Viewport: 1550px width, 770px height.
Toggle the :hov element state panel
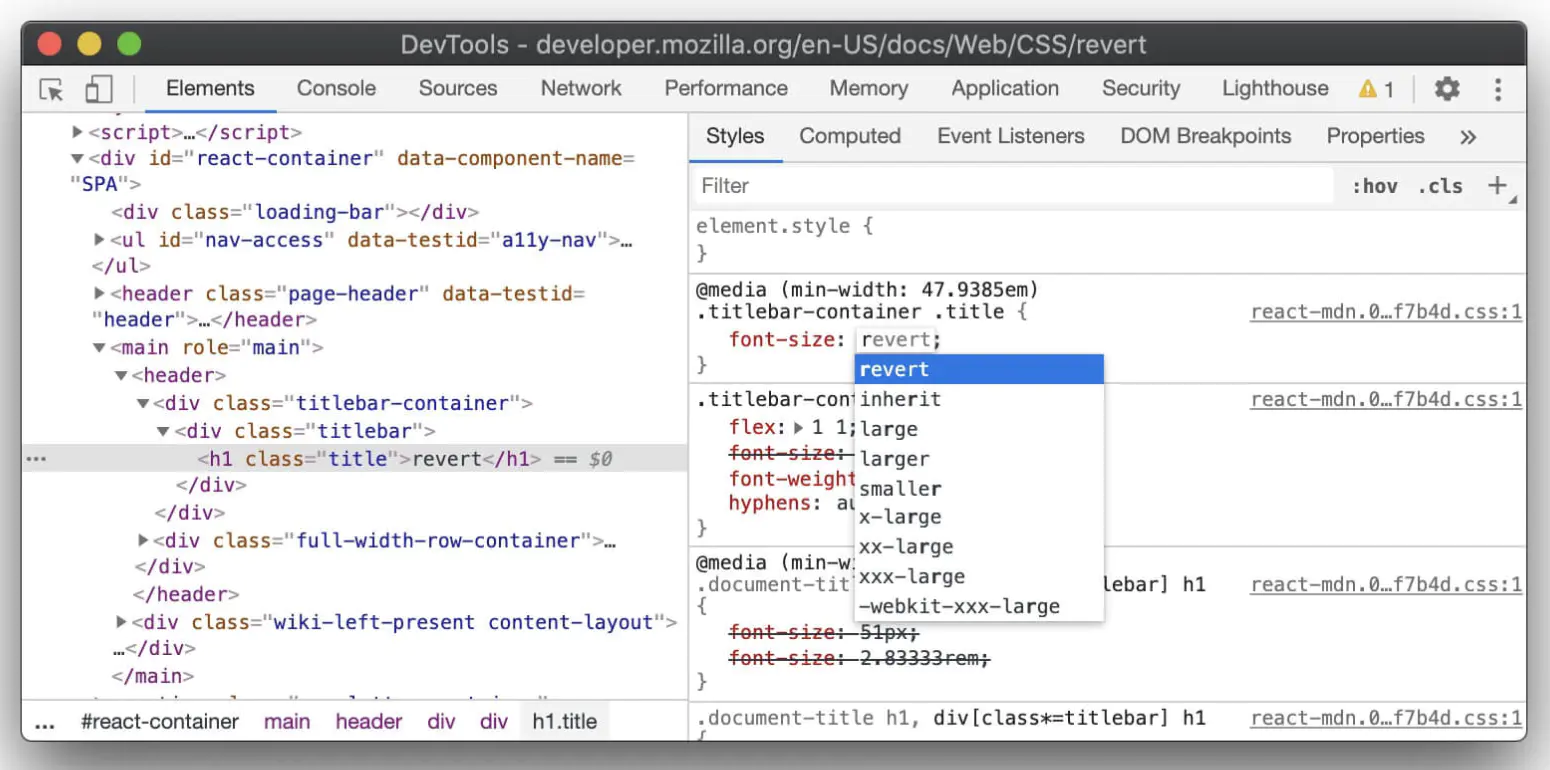coord(1374,186)
